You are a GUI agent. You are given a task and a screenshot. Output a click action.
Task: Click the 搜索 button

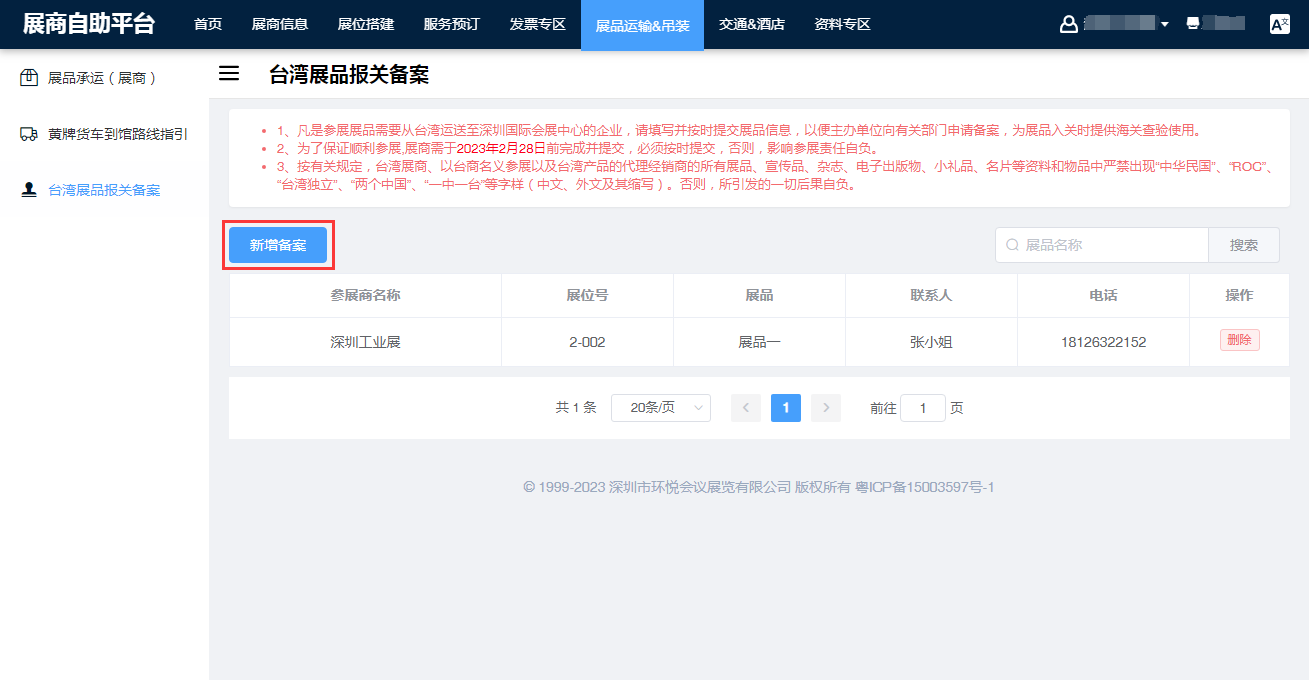click(x=1243, y=245)
